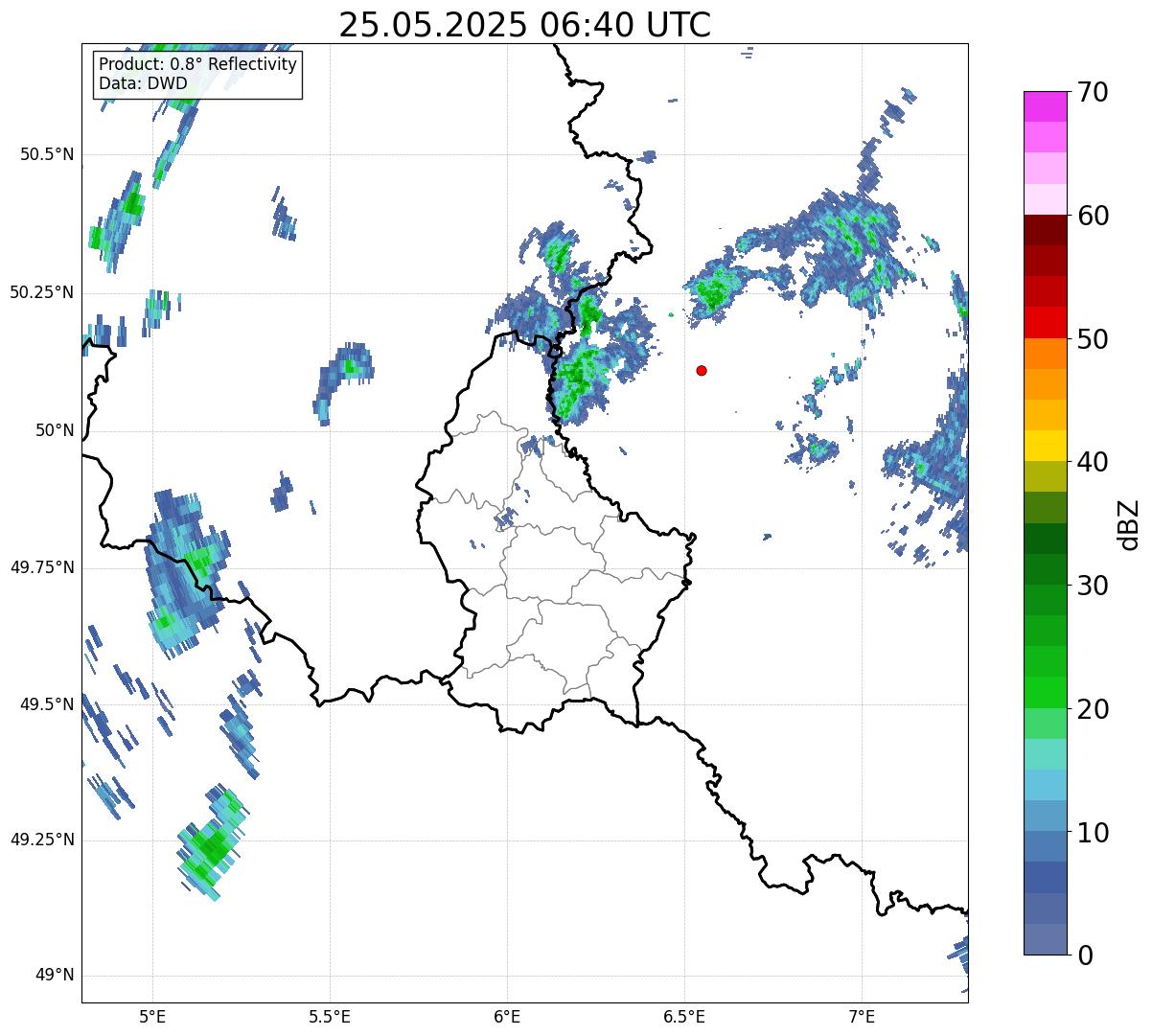Click the red location marker dot
The image size is (1152, 1036).
coord(702,370)
